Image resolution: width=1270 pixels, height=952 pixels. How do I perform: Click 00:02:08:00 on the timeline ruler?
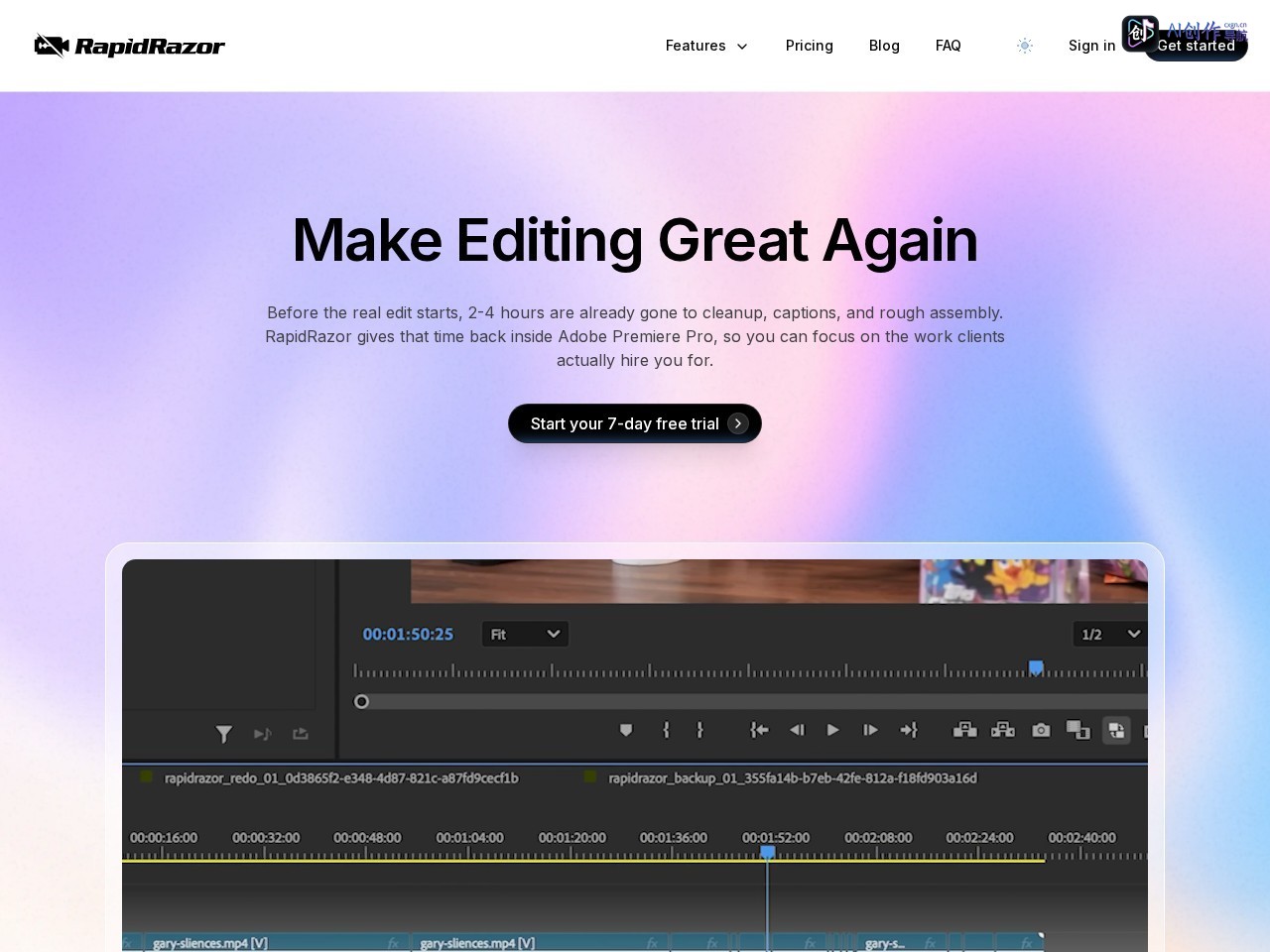pos(878,838)
